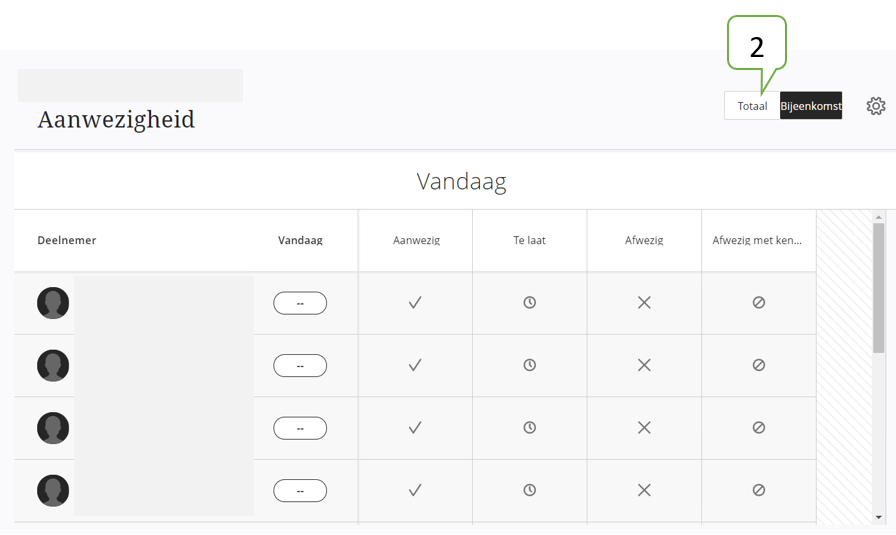Open the Afwezig met kennisgeving column header
This screenshot has height=535, width=896.
point(757,240)
